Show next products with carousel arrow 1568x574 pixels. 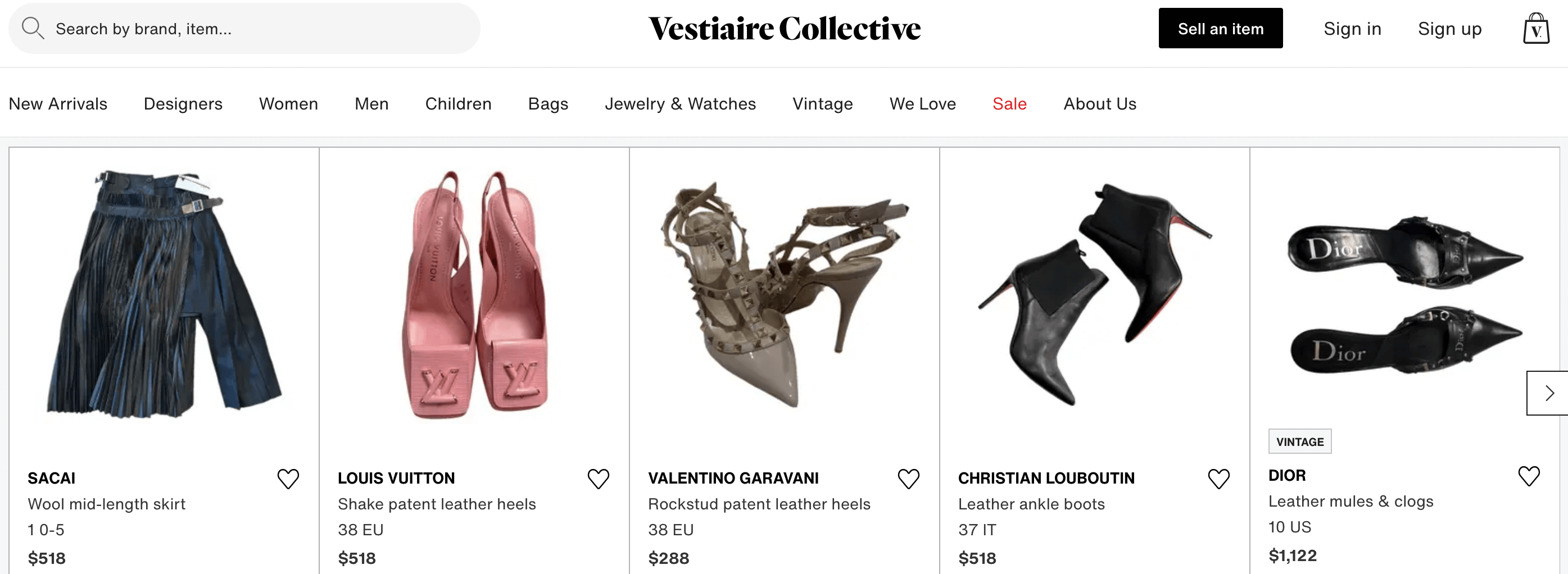(x=1548, y=393)
